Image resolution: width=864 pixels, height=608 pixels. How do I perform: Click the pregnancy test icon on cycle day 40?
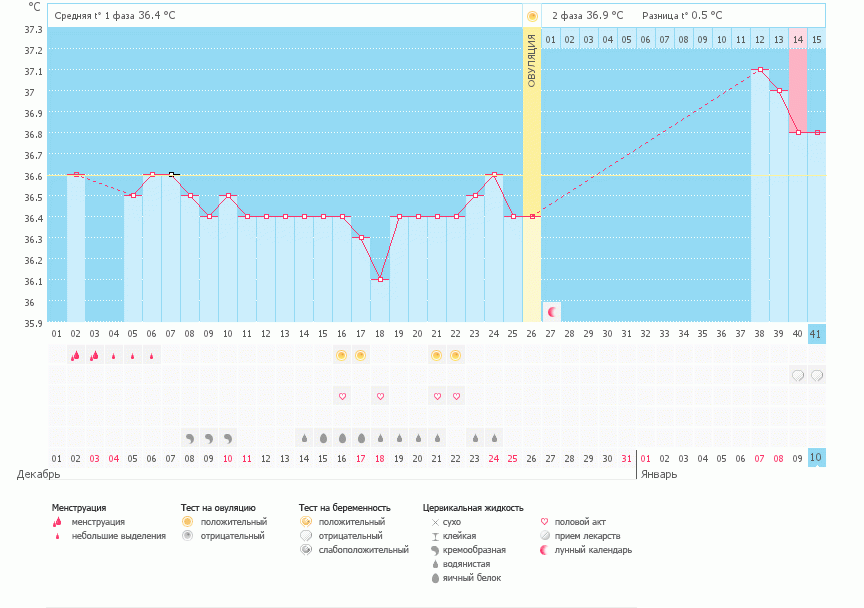(798, 375)
